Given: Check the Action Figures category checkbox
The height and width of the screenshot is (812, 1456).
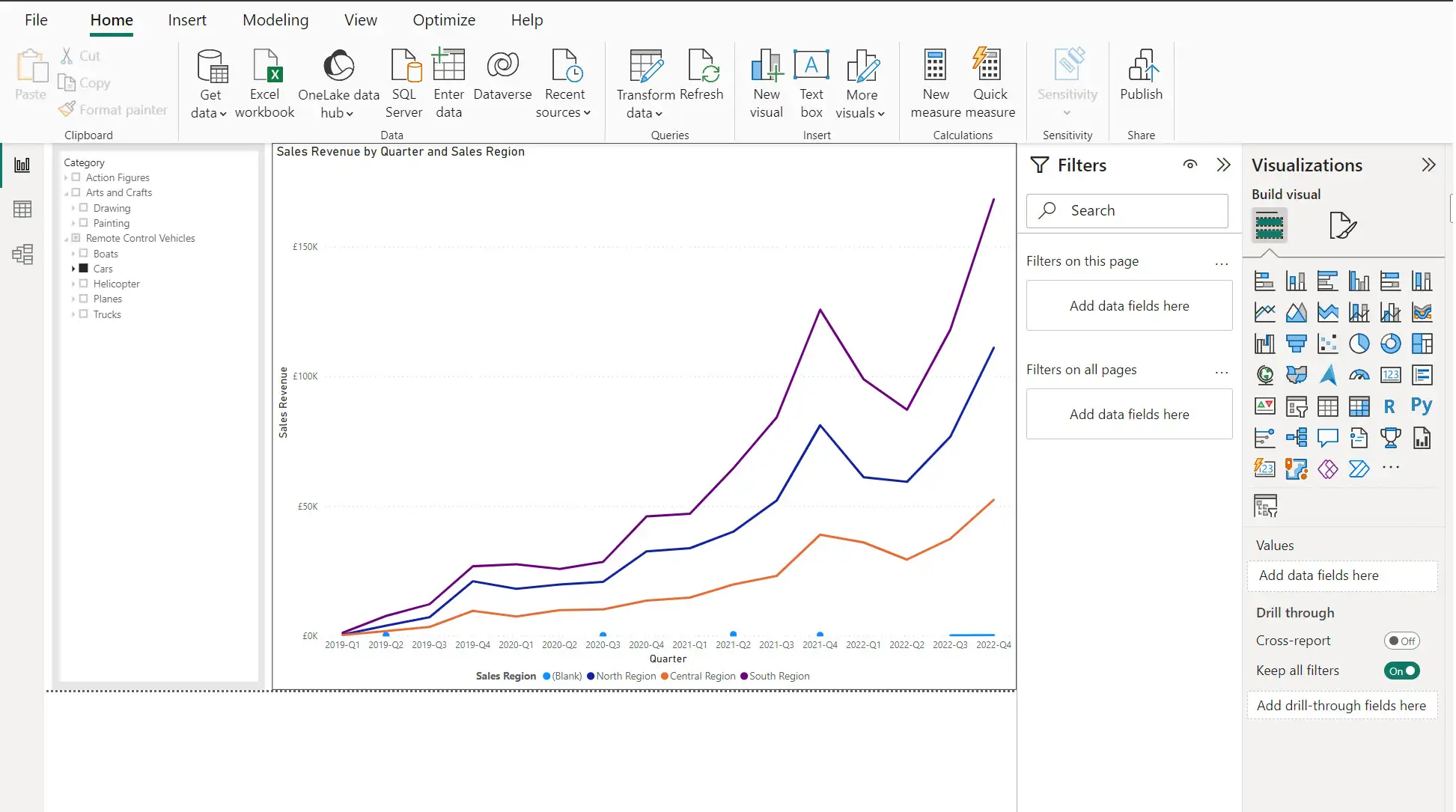Looking at the screenshot, I should tap(76, 177).
